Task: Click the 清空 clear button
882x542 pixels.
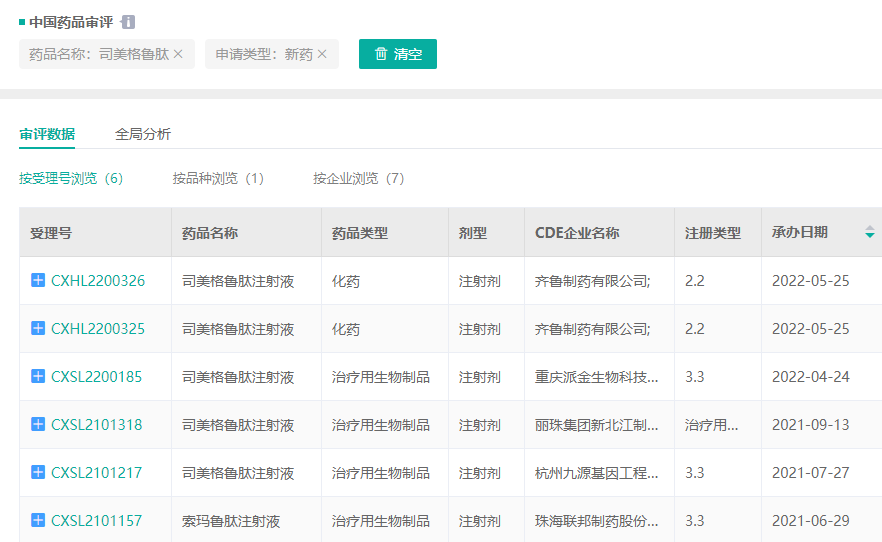Action: pyautogui.click(x=397, y=54)
